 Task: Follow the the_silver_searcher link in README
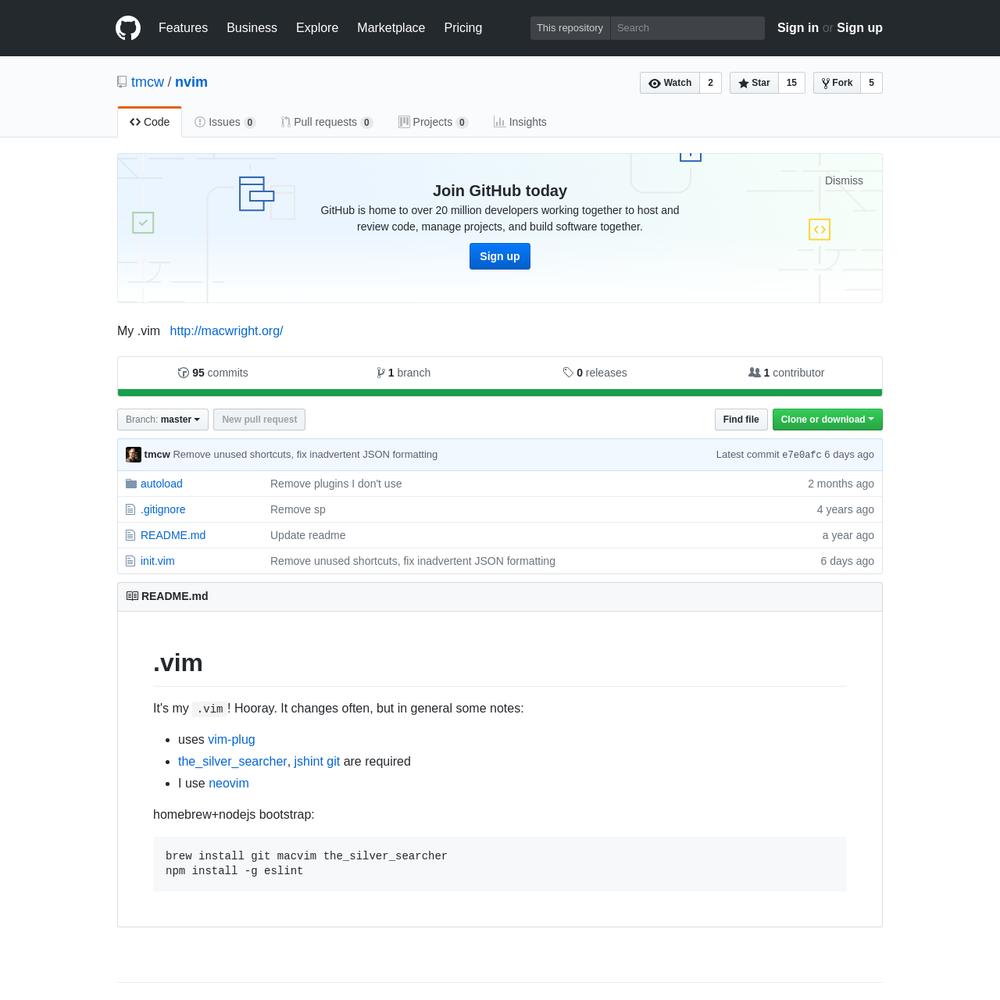click(233, 761)
